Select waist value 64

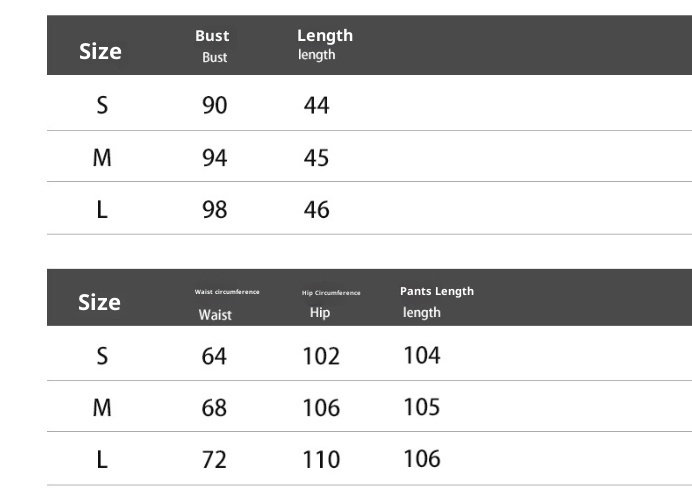(214, 356)
